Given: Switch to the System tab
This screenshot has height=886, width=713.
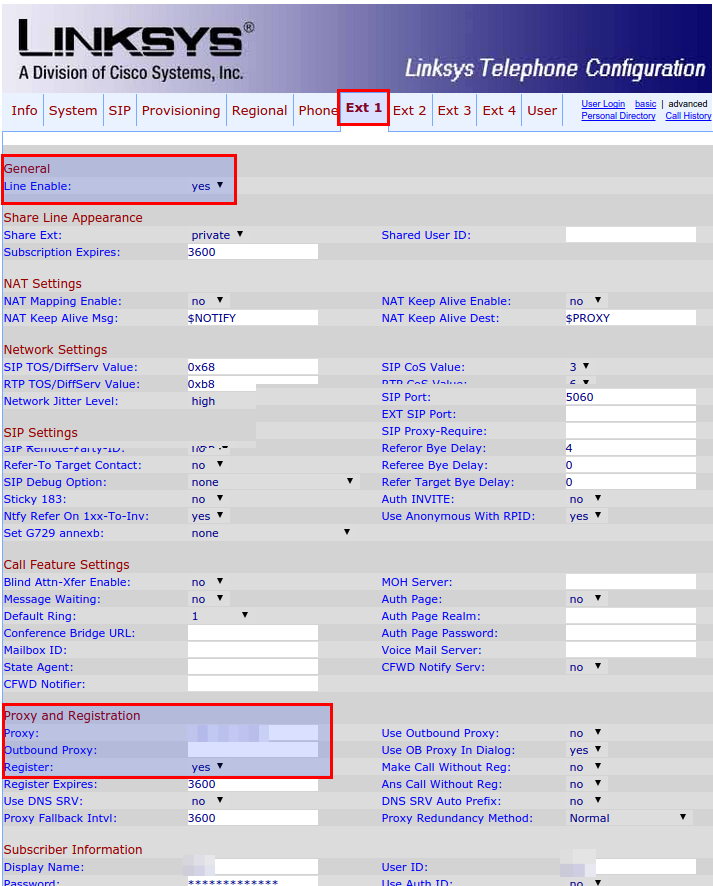Looking at the screenshot, I should 73,111.
